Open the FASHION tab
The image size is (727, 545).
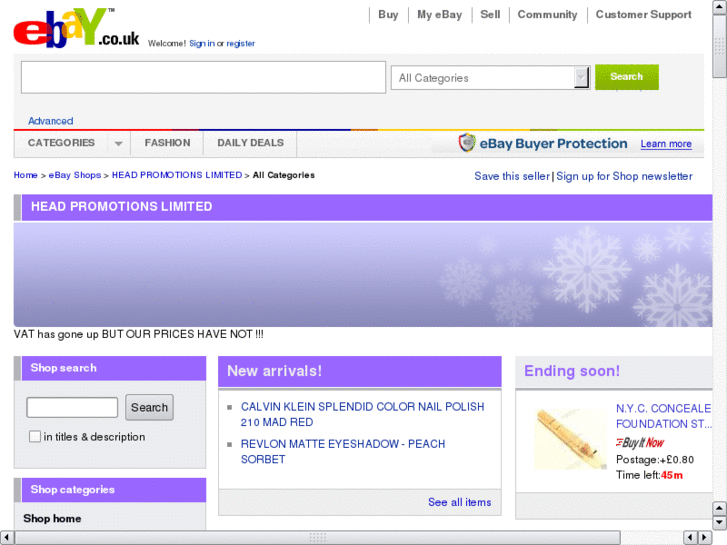[x=167, y=143]
